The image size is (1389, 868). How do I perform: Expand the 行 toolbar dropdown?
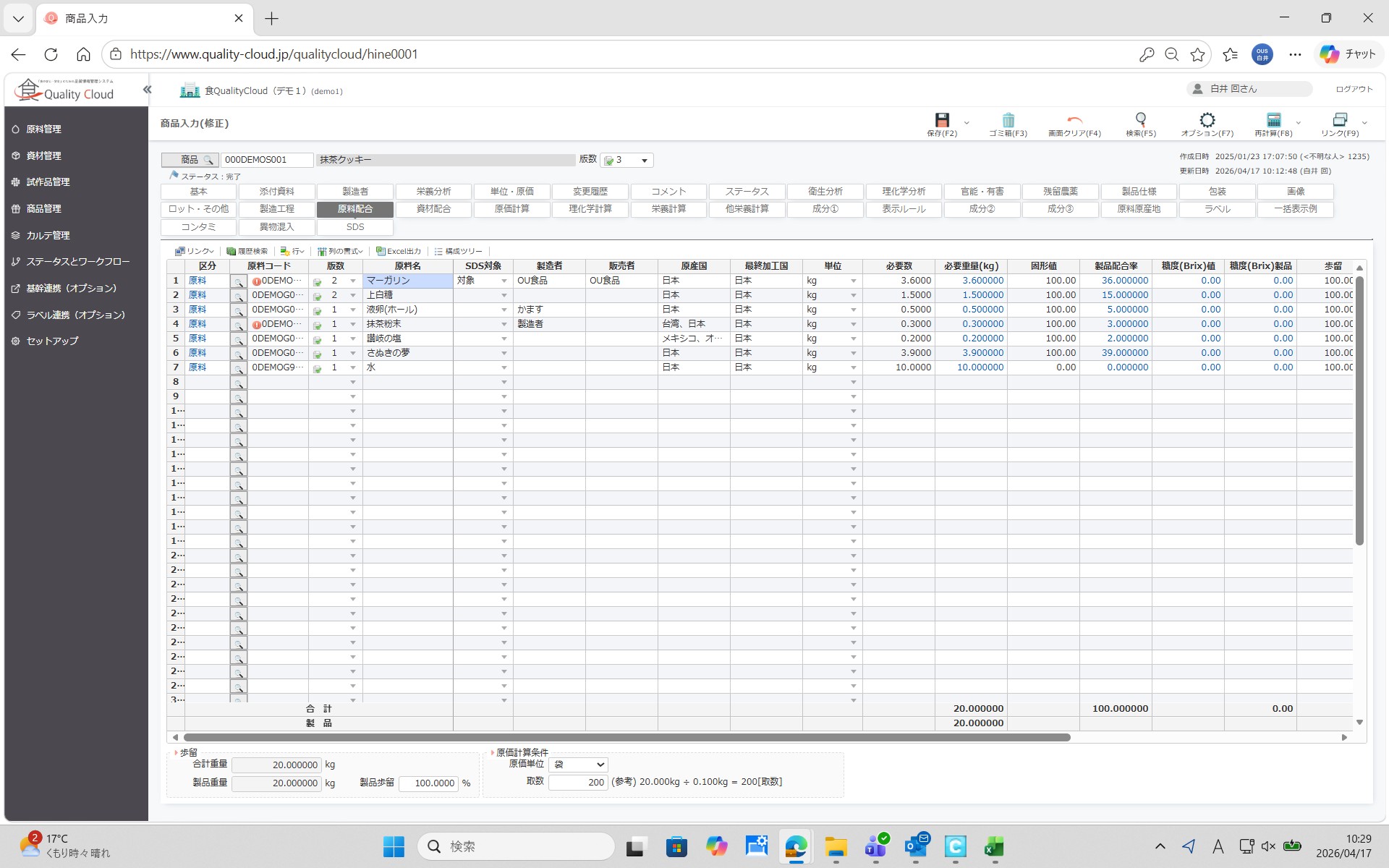click(x=302, y=252)
